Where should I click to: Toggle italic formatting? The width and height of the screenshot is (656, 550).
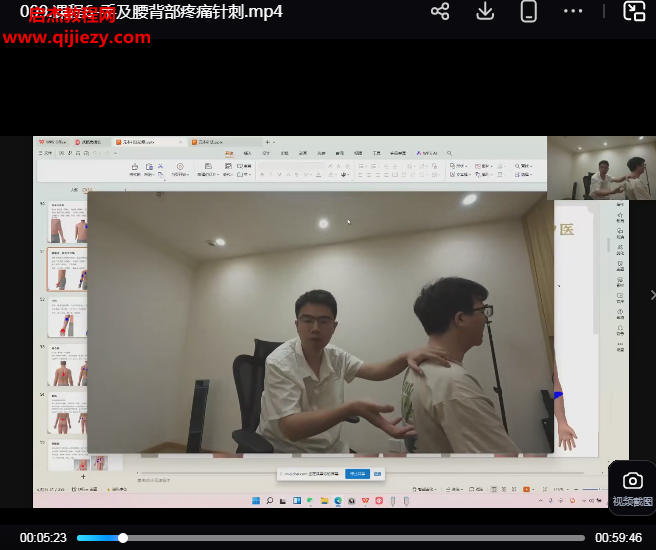click(270, 174)
